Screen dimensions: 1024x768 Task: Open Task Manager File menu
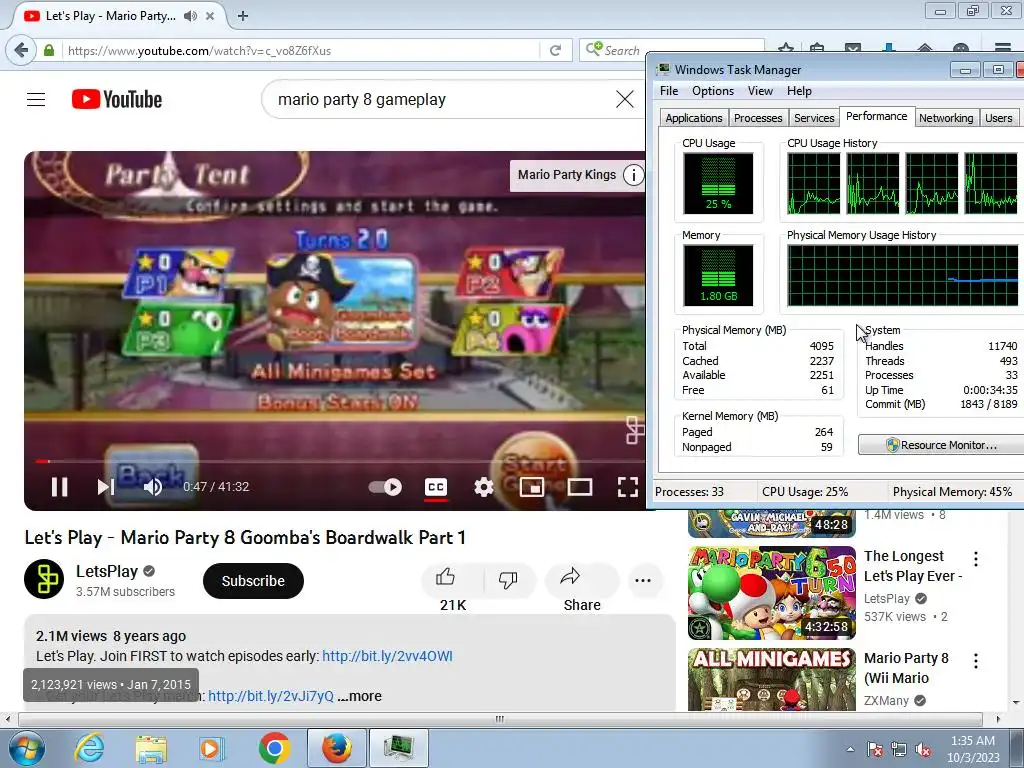point(669,91)
